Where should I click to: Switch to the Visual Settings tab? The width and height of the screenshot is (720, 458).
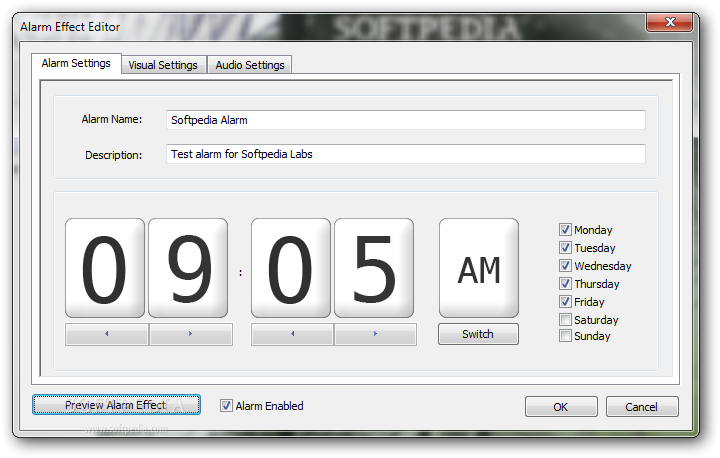pos(163,65)
